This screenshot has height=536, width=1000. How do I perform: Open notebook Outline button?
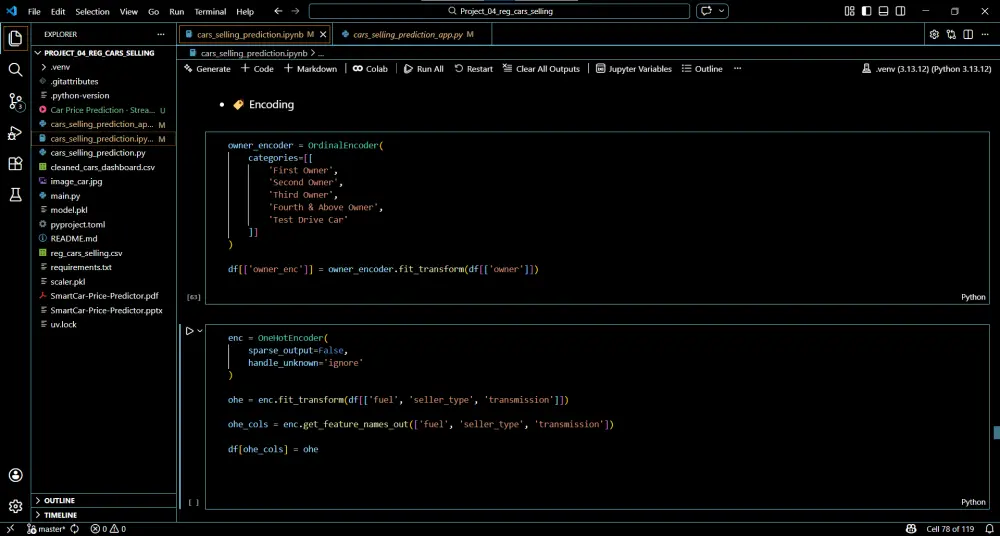[702, 68]
